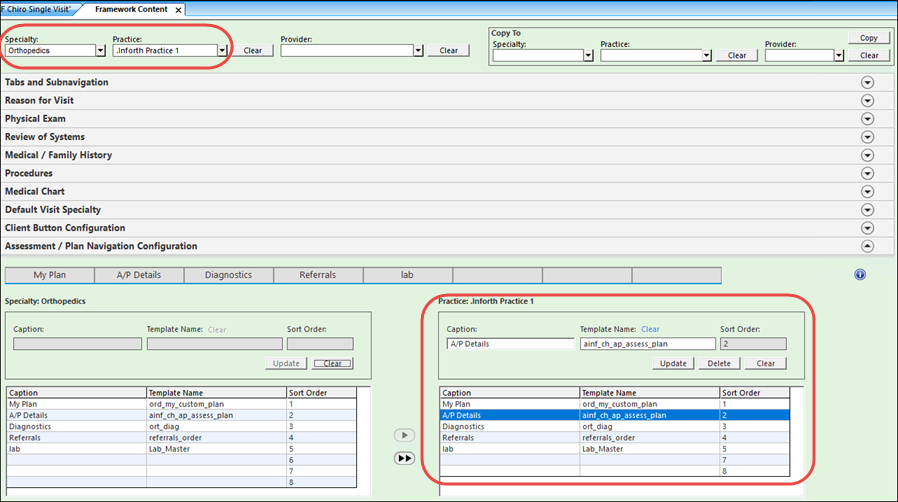Click Clear link beside Practice Template Name
898x502 pixels.
click(x=650, y=330)
